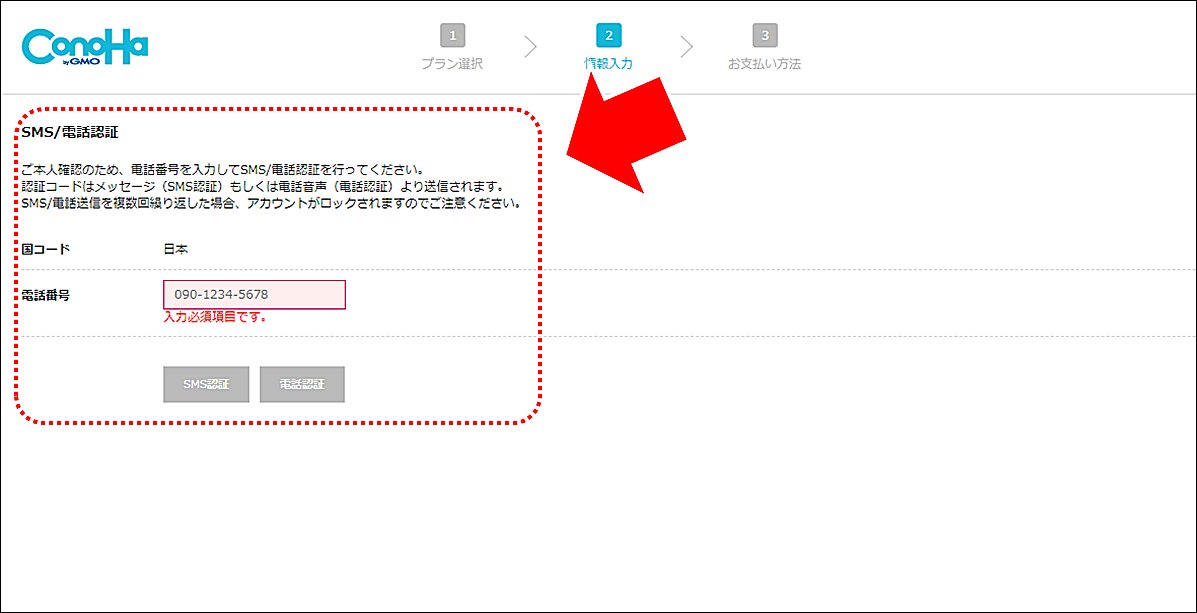This screenshot has width=1197, height=613.
Task: Select the step 1 number badge
Action: pyautogui.click(x=452, y=36)
